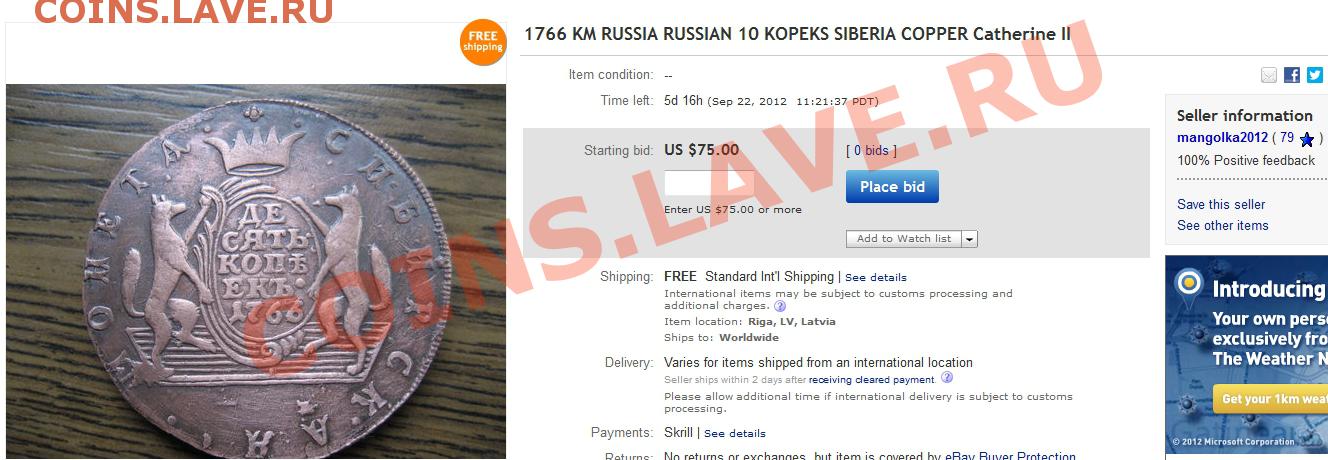Click See other items link

[1222, 225]
